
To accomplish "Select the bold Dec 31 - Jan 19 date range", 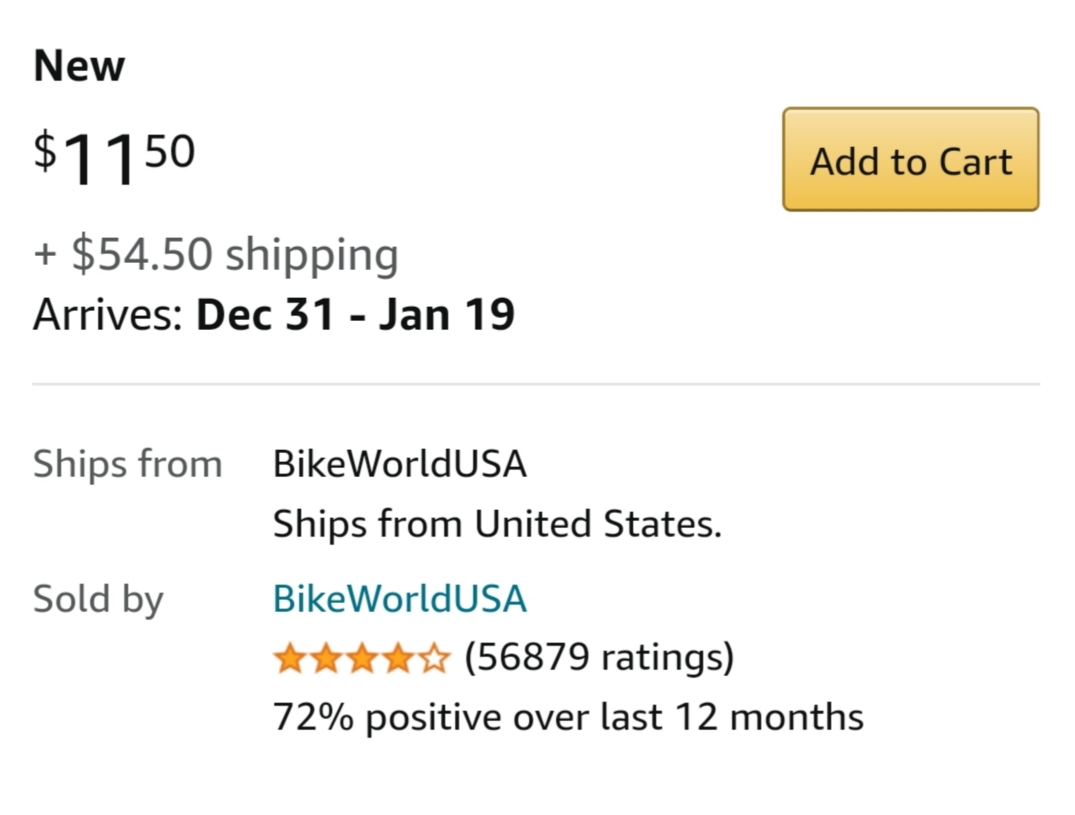I will pos(355,314).
